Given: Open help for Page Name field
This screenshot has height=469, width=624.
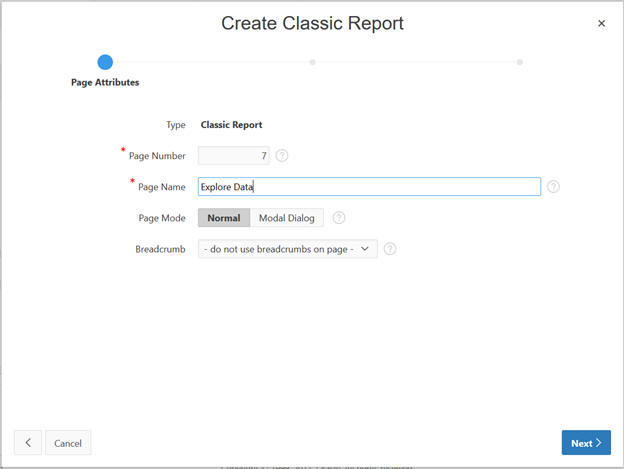Looking at the screenshot, I should (553, 187).
